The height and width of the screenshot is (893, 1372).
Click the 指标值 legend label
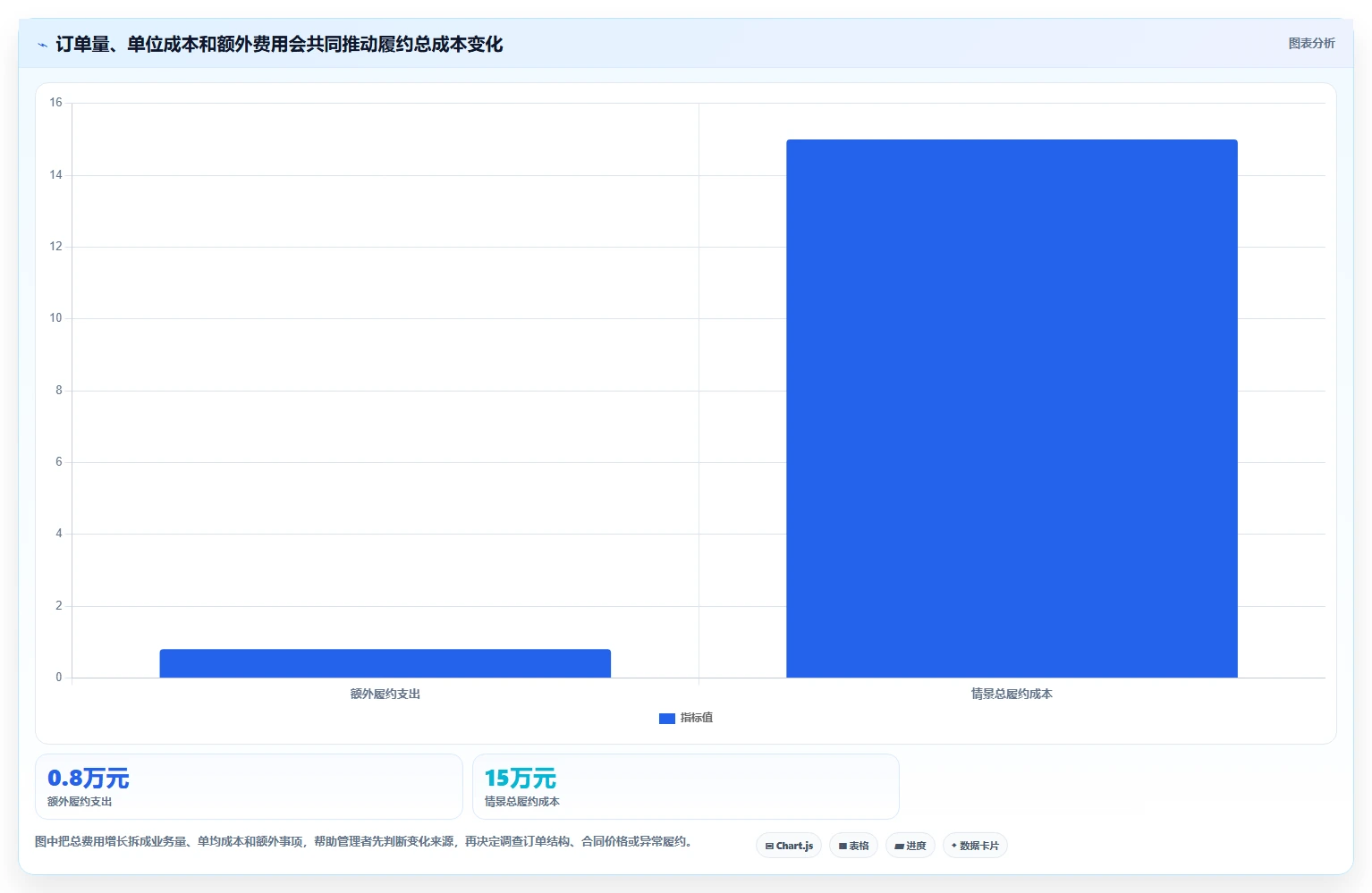pyautogui.click(x=696, y=718)
